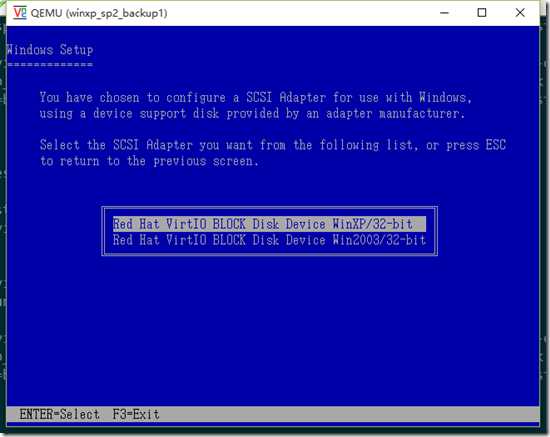This screenshot has width=550, height=437.
Task: Click the "You have chosen to configure" paragraph
Action: [256, 105]
